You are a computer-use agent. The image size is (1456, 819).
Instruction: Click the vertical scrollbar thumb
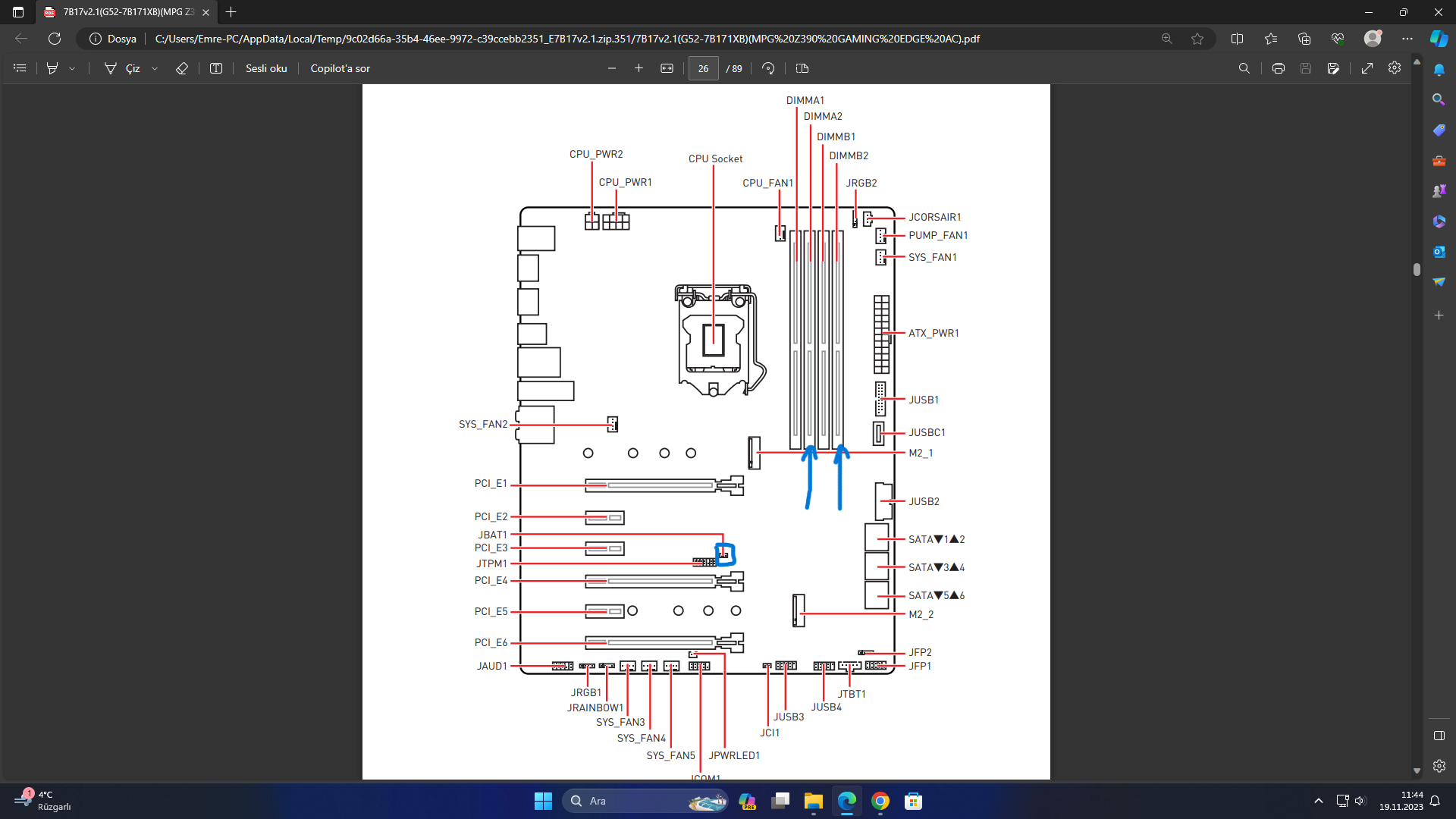click(1417, 269)
